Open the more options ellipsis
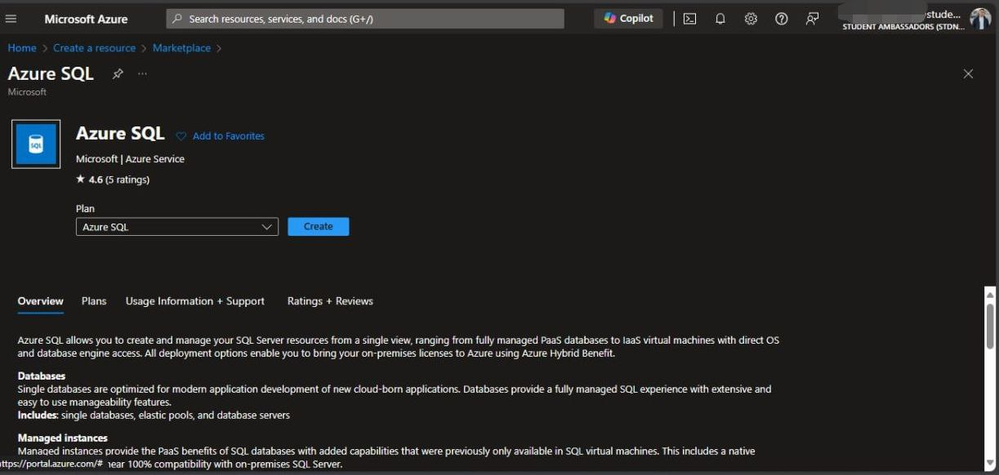The height and width of the screenshot is (475, 999). (x=142, y=74)
